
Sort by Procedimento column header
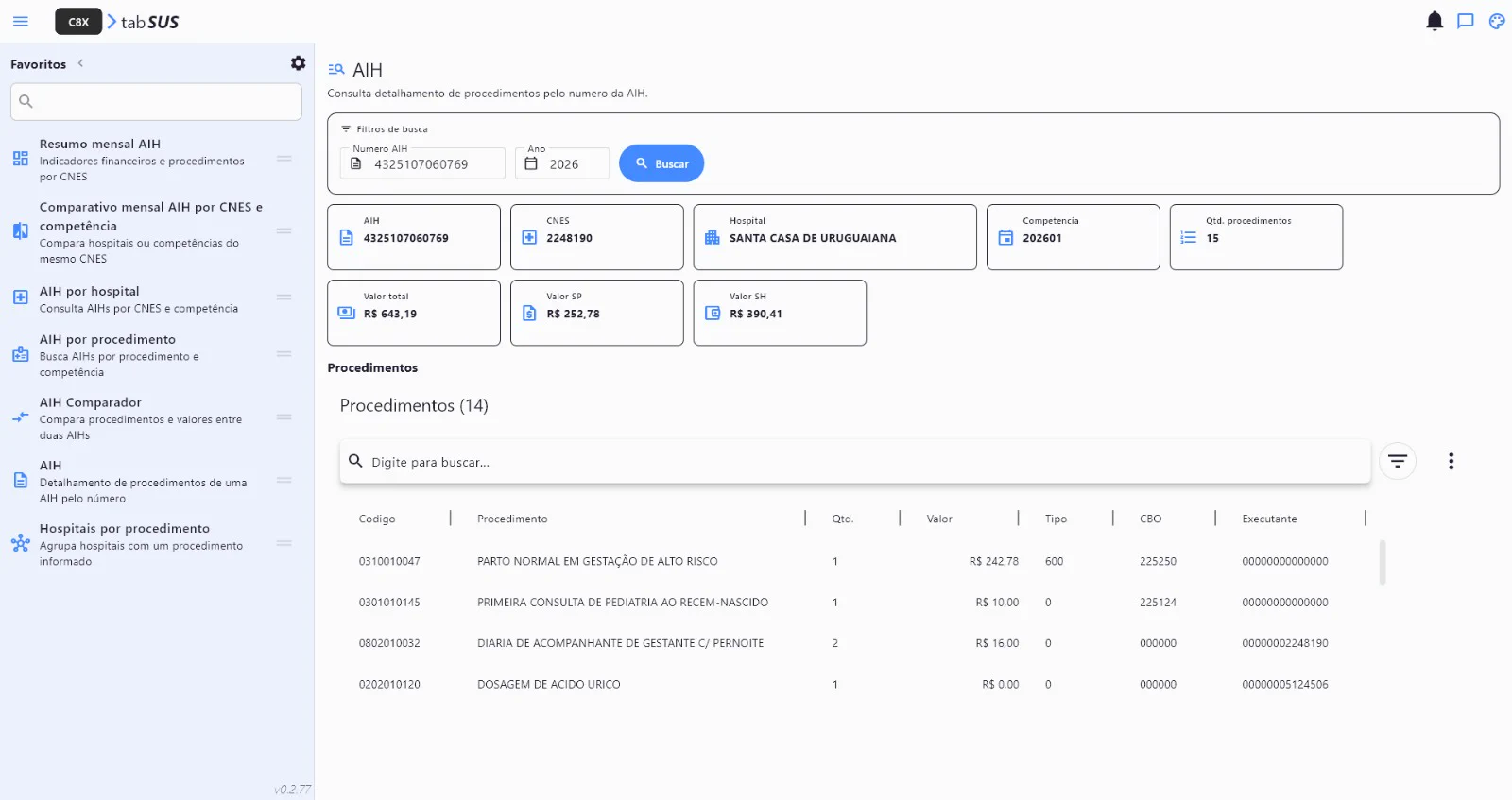click(x=512, y=519)
